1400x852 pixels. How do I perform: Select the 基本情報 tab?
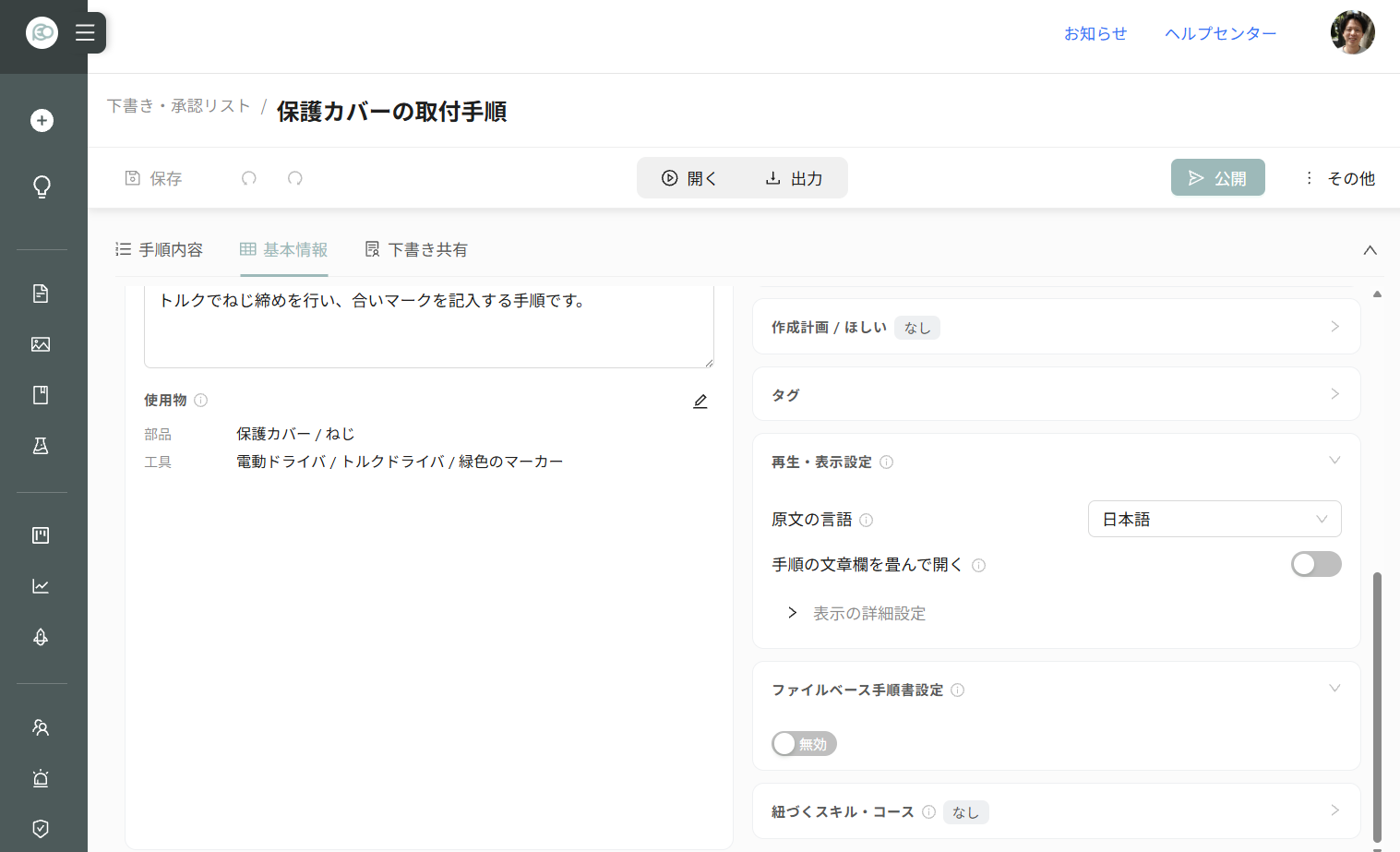pyautogui.click(x=284, y=249)
